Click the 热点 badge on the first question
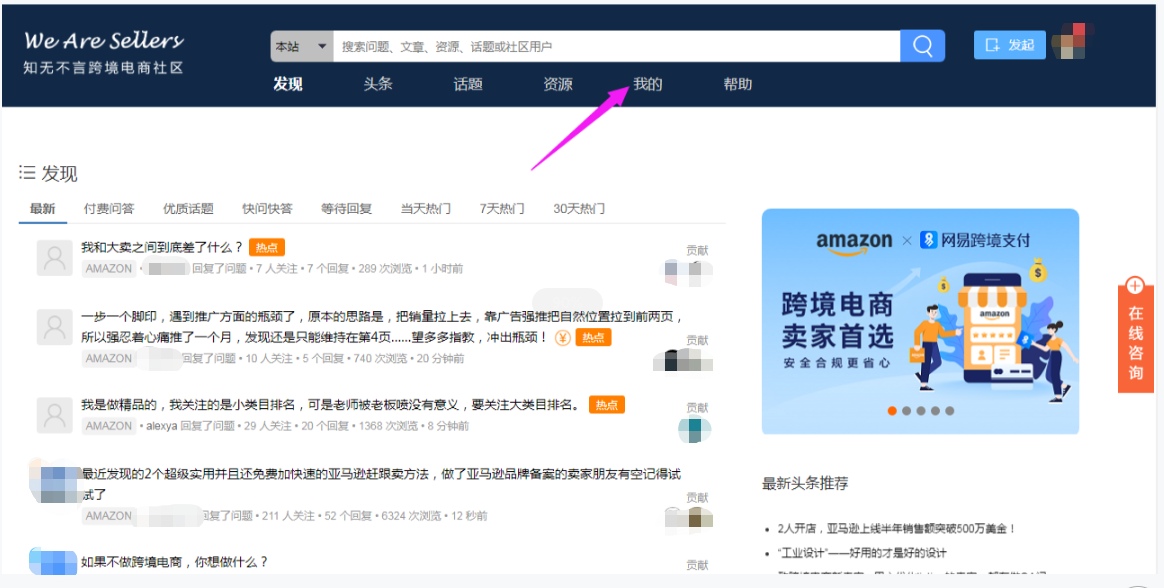Image resolution: width=1164 pixels, height=588 pixels. [x=266, y=246]
